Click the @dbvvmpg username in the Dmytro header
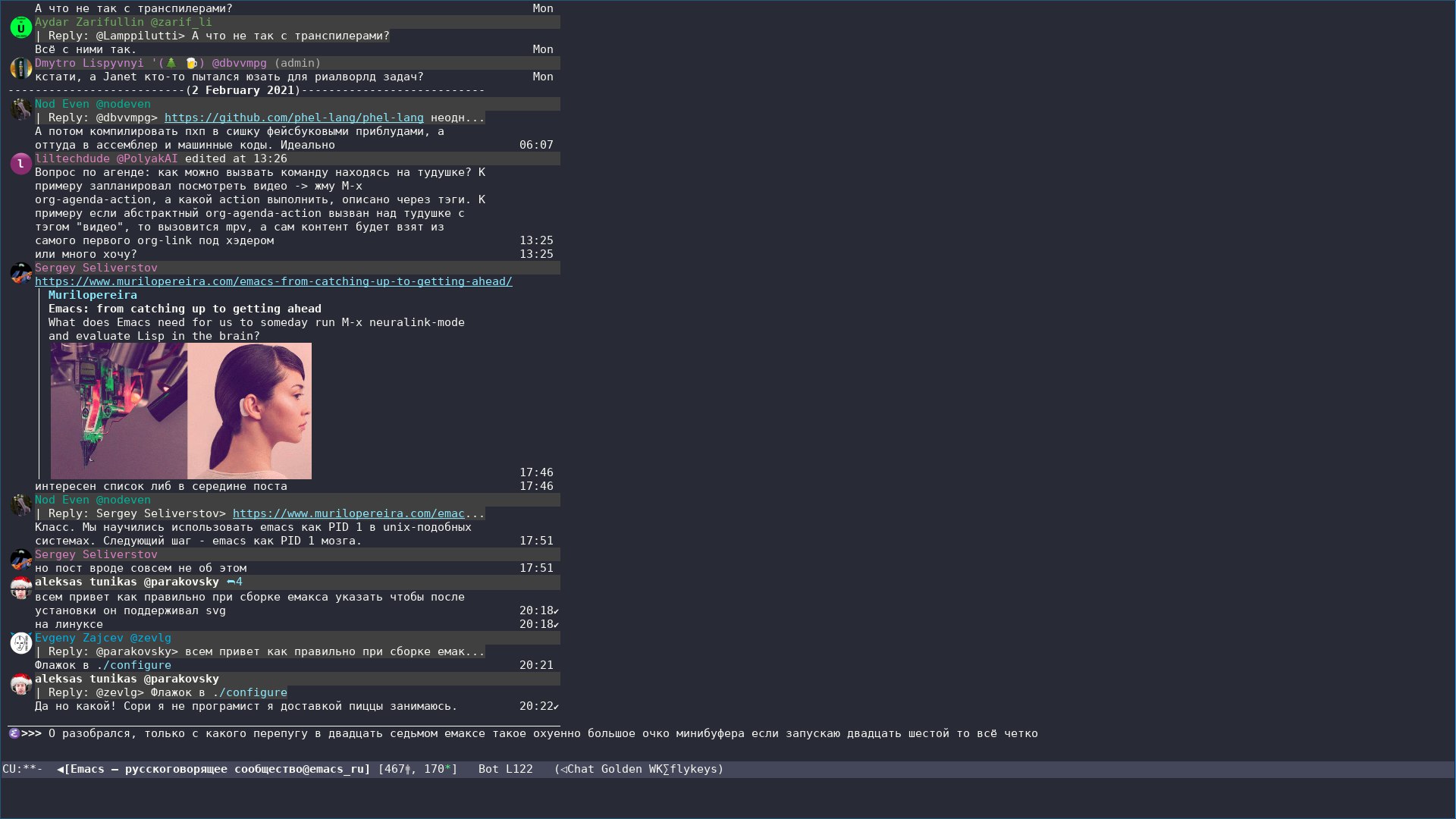Image resolution: width=1456 pixels, height=819 pixels. 240,63
